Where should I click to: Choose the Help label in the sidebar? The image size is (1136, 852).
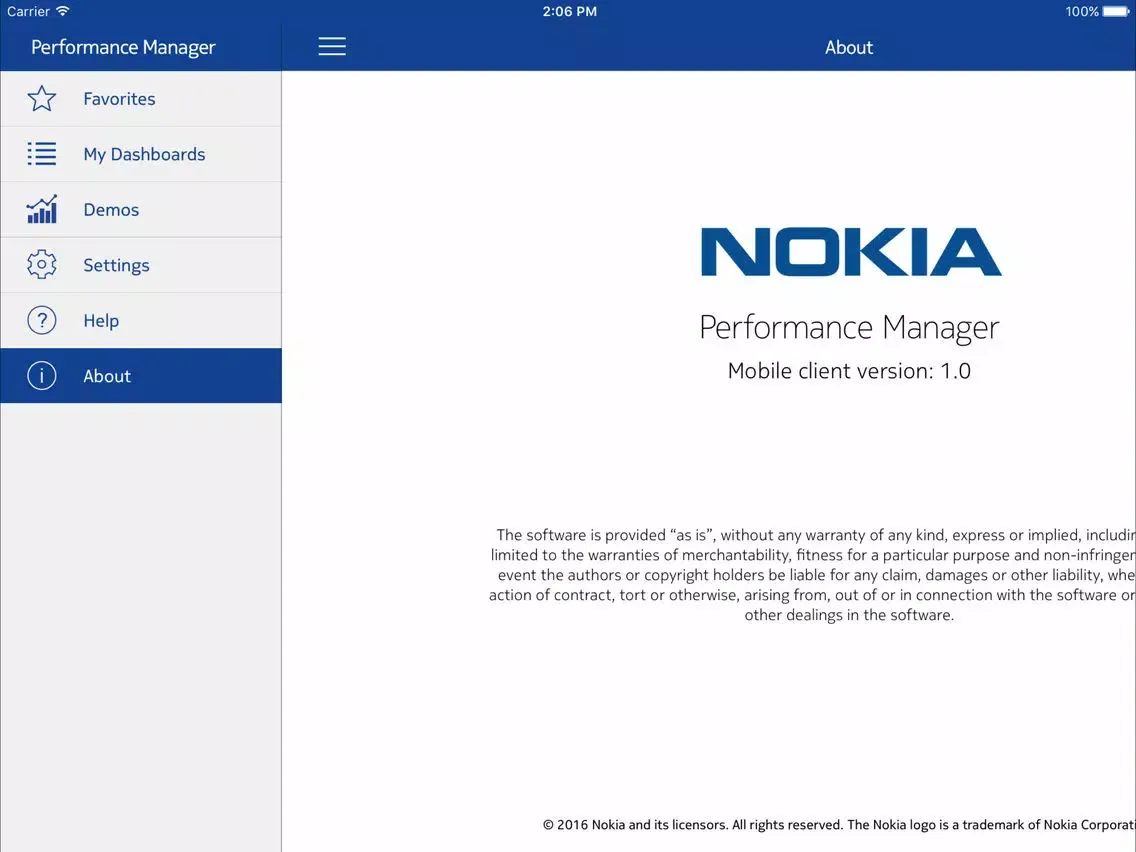coord(101,321)
